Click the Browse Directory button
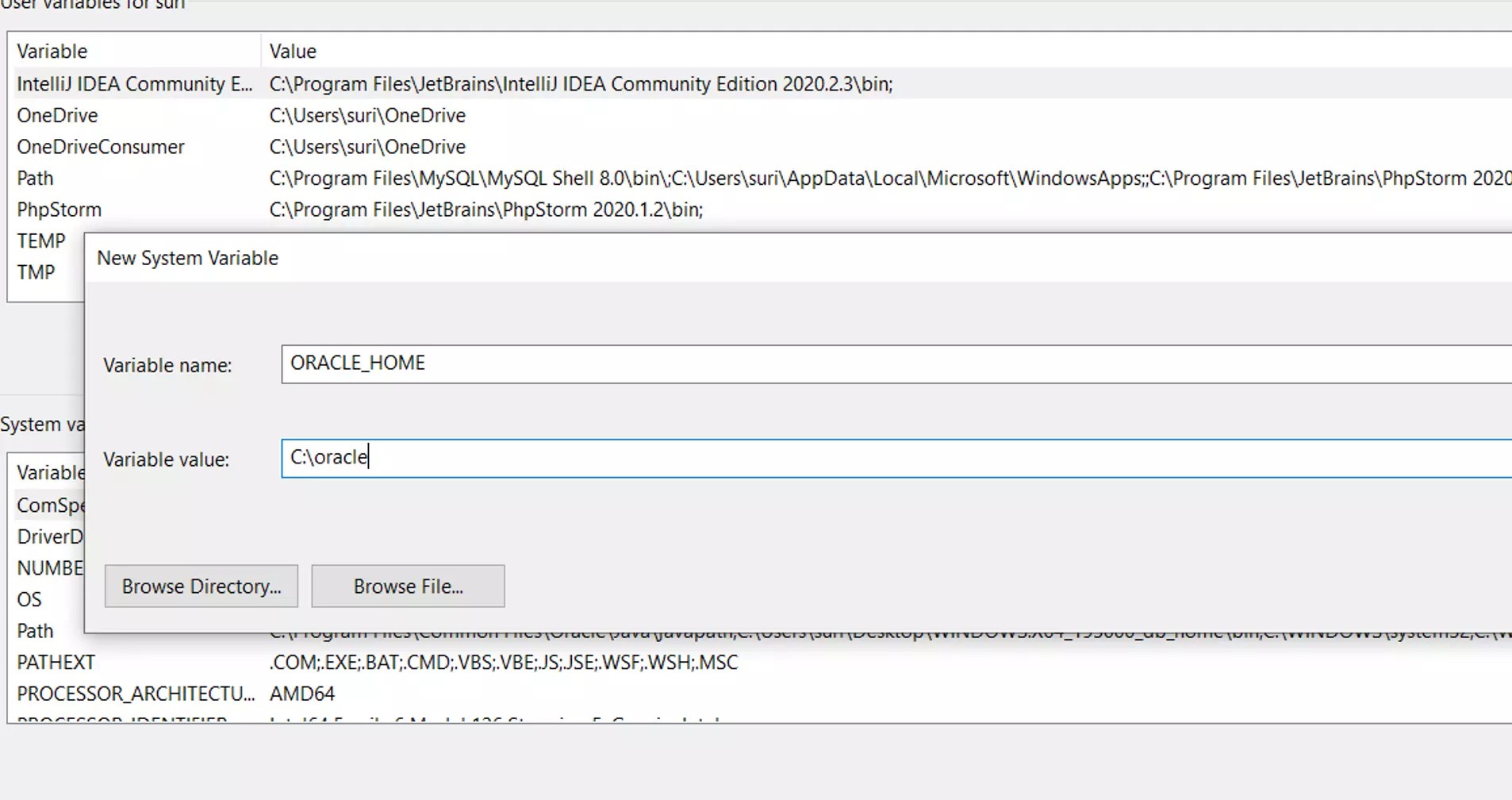This screenshot has width=1512, height=800. pyautogui.click(x=201, y=586)
